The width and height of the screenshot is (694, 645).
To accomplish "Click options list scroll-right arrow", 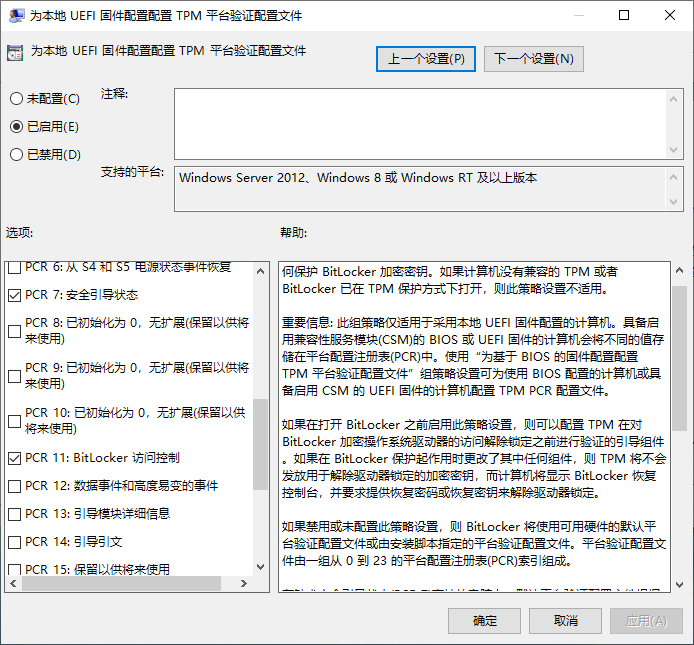I will pos(244,583).
